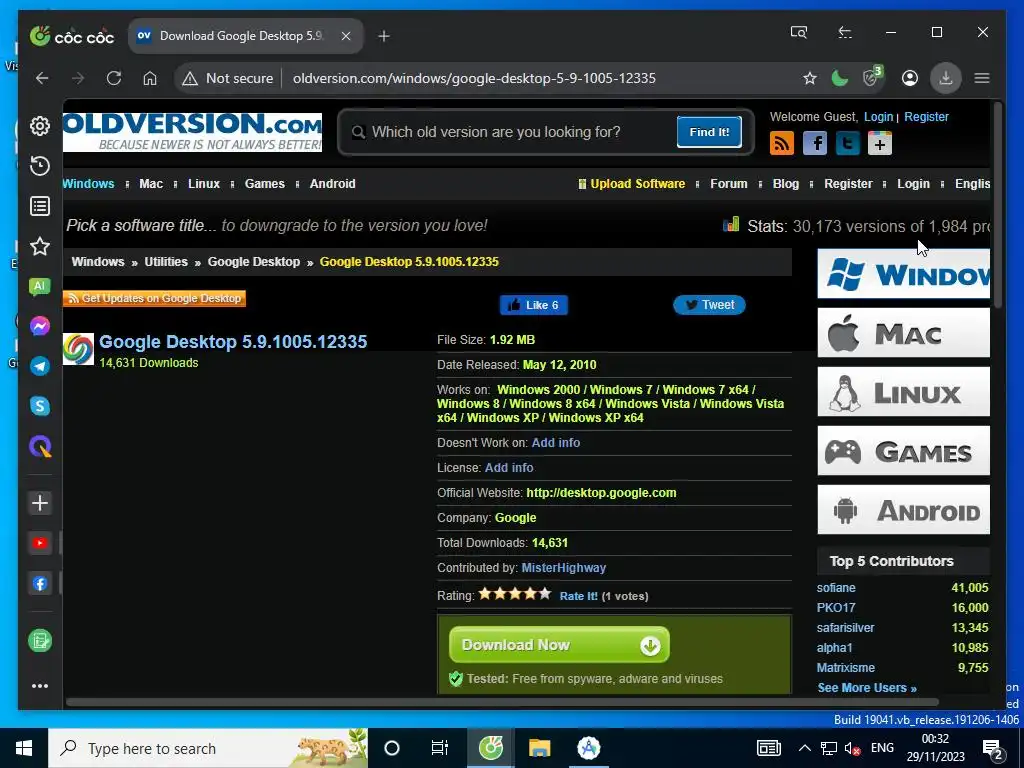The image size is (1024, 768).
Task: Open Facebook from the sidebar
Action: (40, 584)
